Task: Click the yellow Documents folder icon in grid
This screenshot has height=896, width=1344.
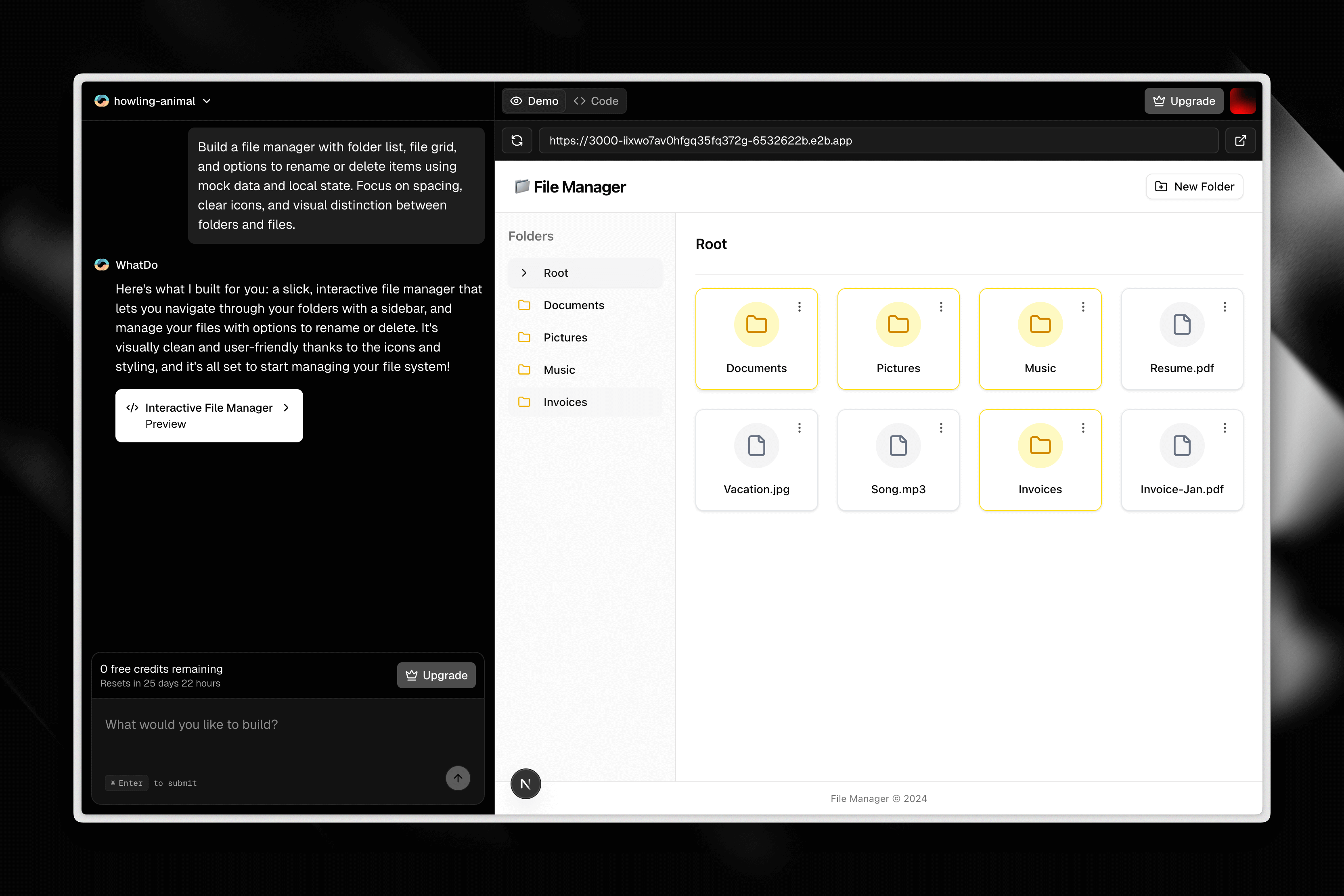Action: pos(757,324)
